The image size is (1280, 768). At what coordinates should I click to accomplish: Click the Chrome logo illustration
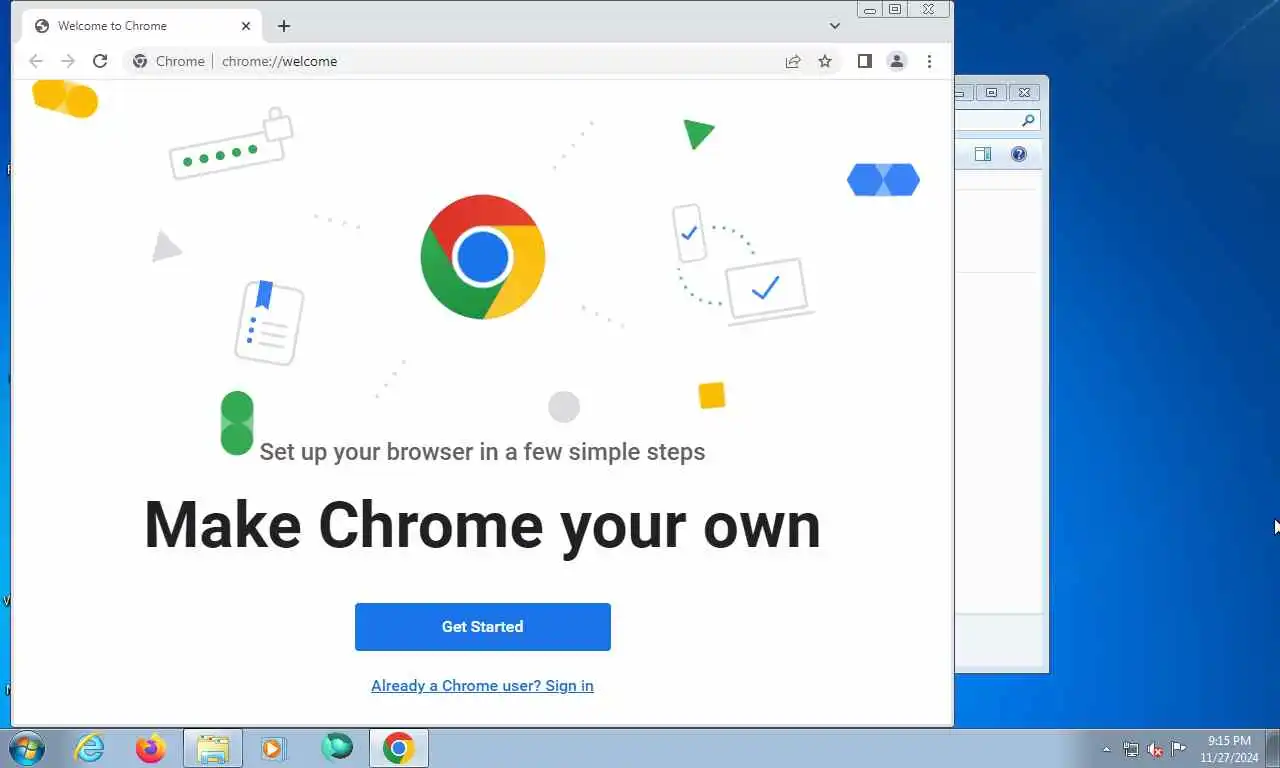(x=483, y=257)
